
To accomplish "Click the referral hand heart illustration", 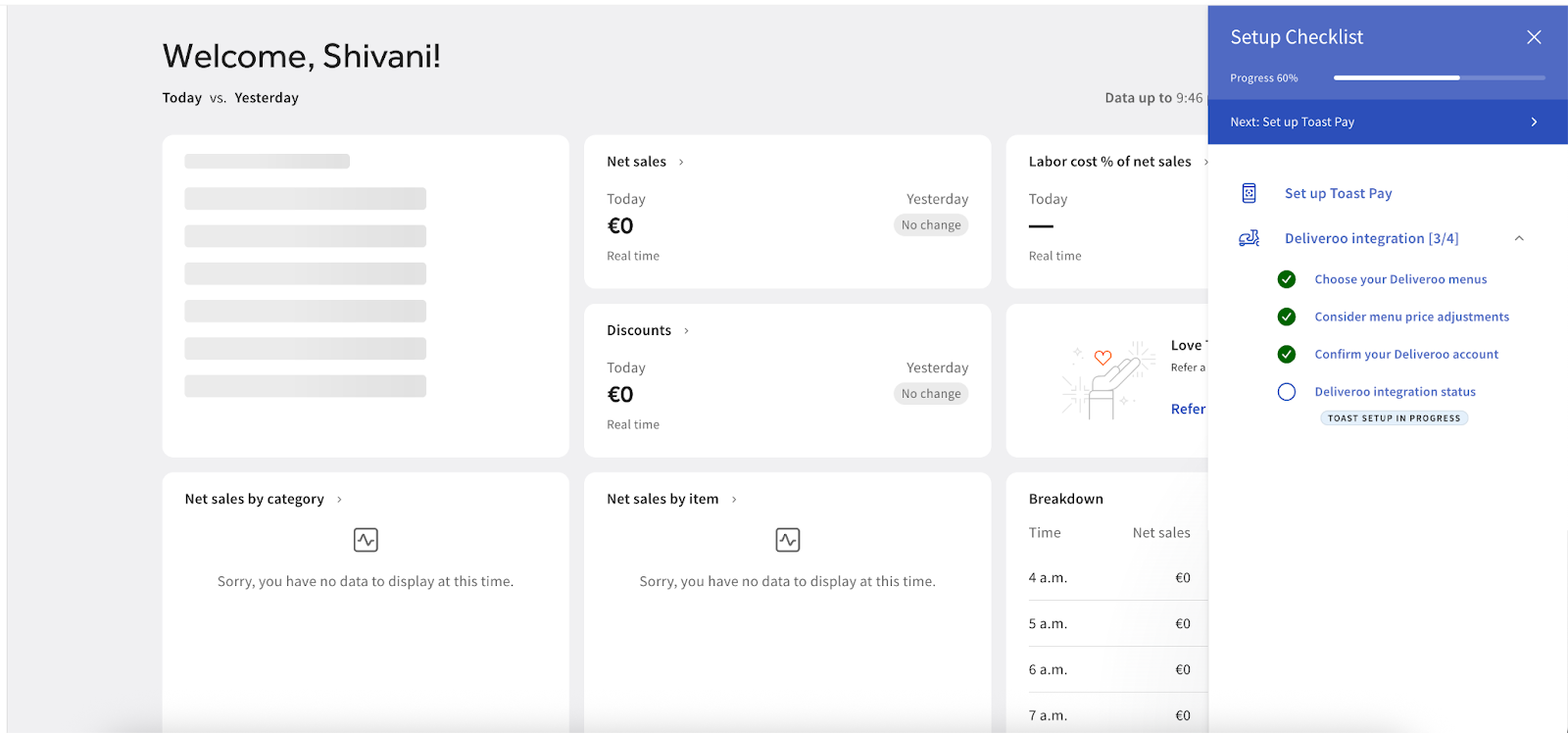I will [x=1107, y=380].
